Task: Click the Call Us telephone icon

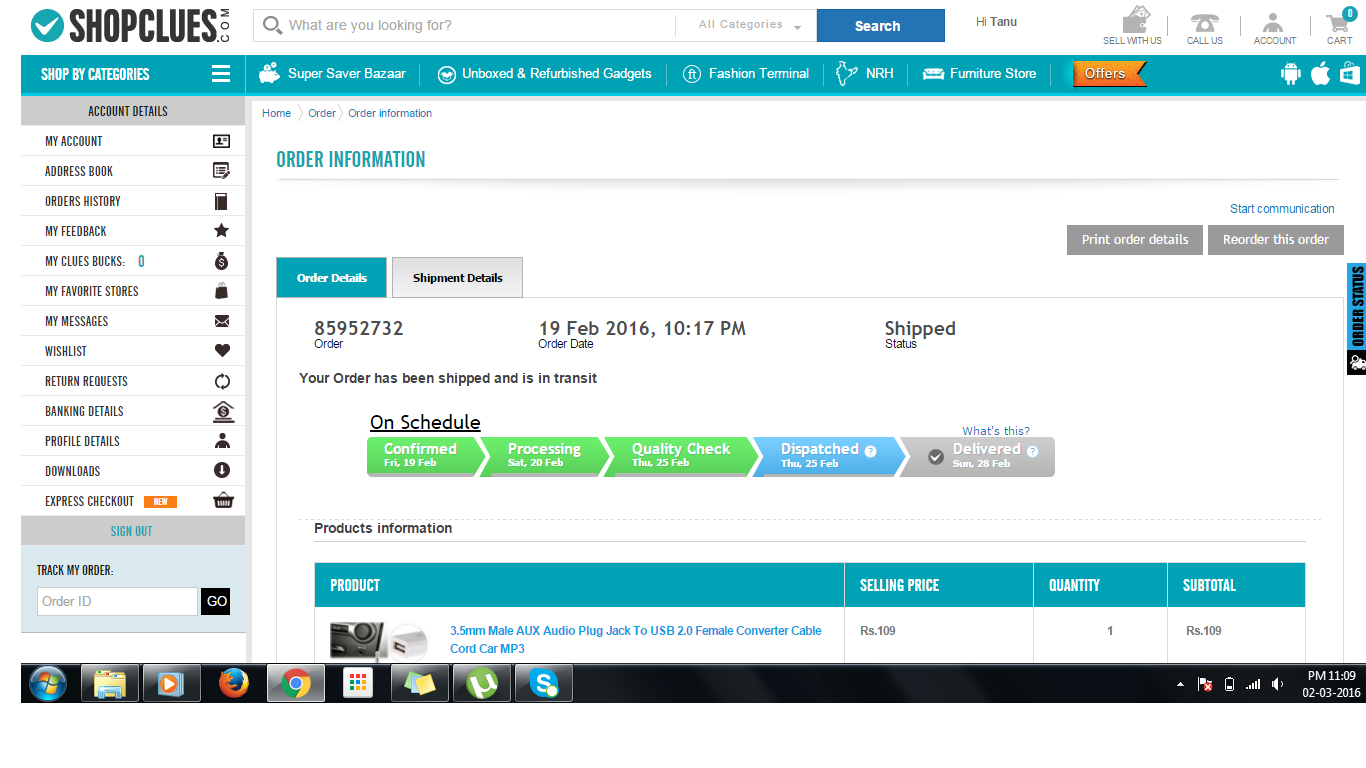Action: tap(1204, 25)
